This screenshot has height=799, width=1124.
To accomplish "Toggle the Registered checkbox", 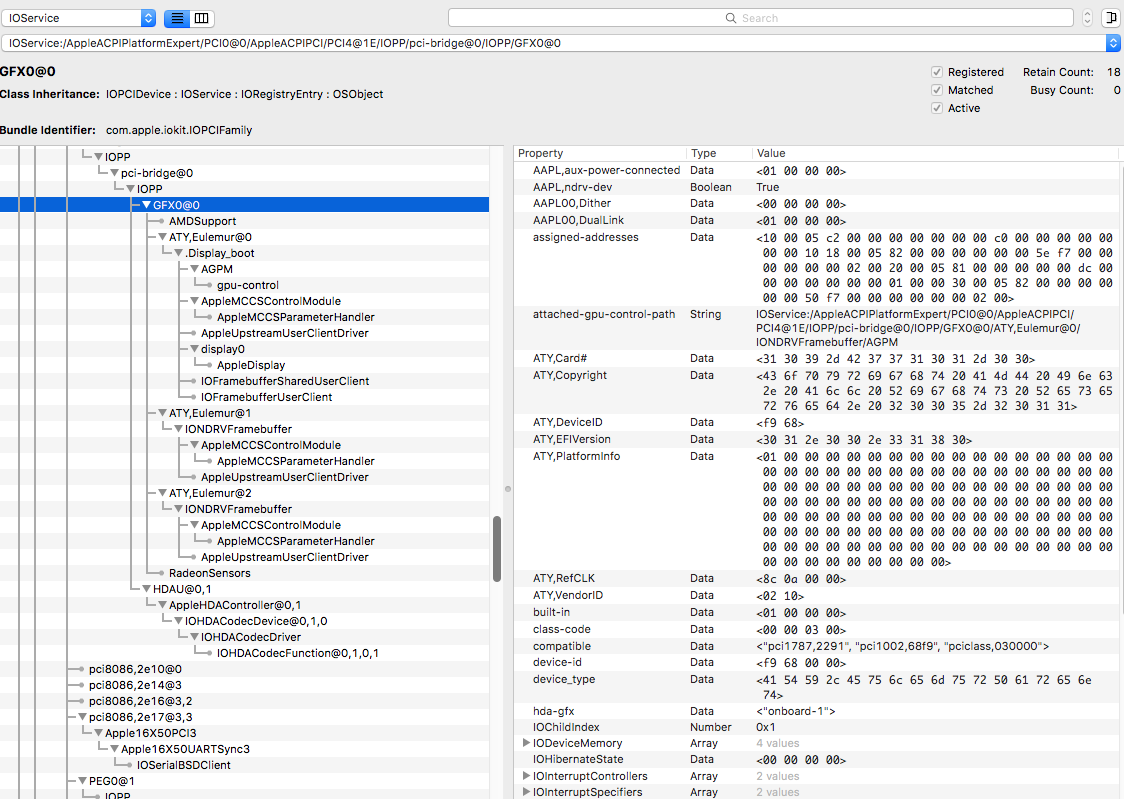I will point(937,72).
